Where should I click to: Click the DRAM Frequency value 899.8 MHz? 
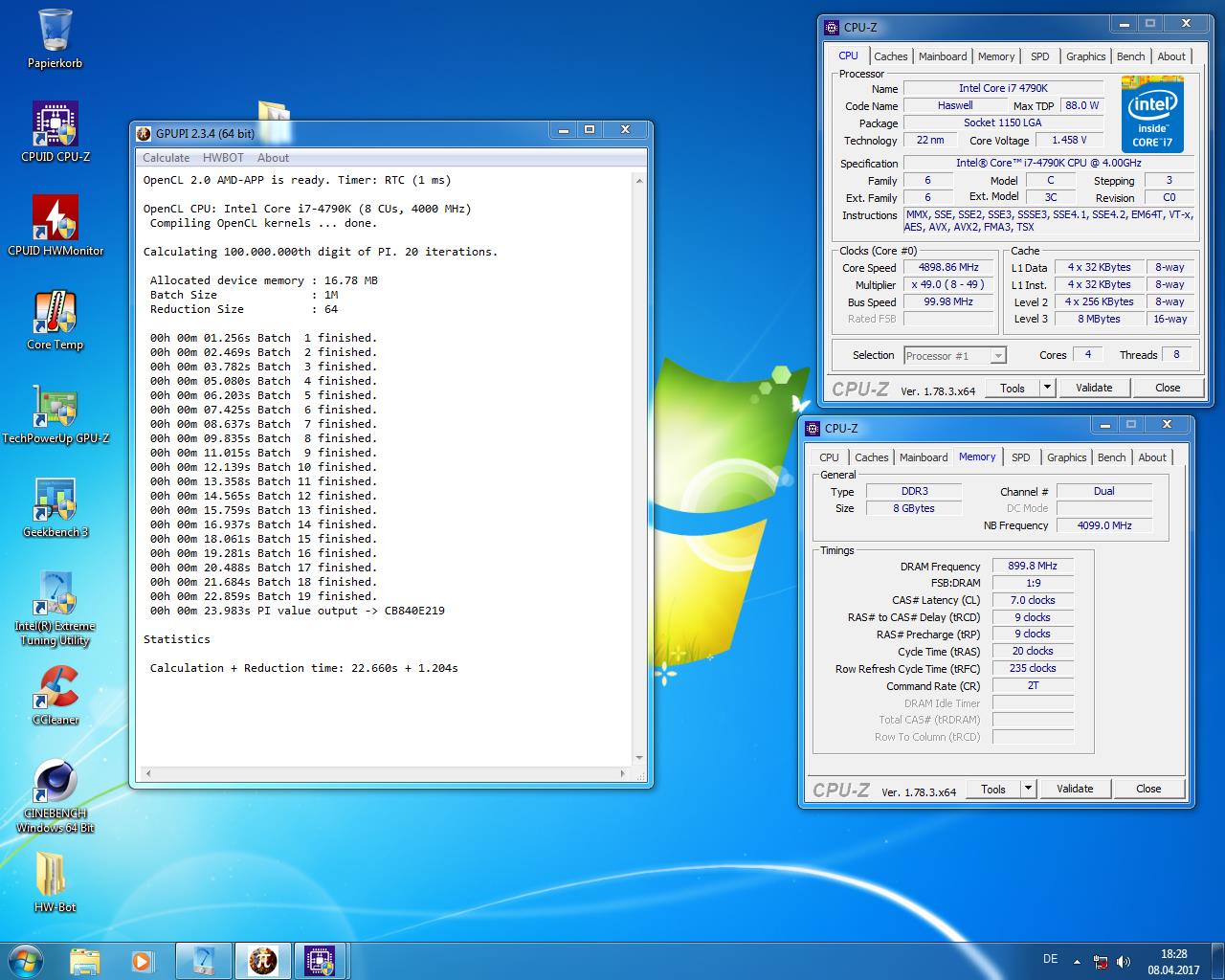coord(1033,566)
